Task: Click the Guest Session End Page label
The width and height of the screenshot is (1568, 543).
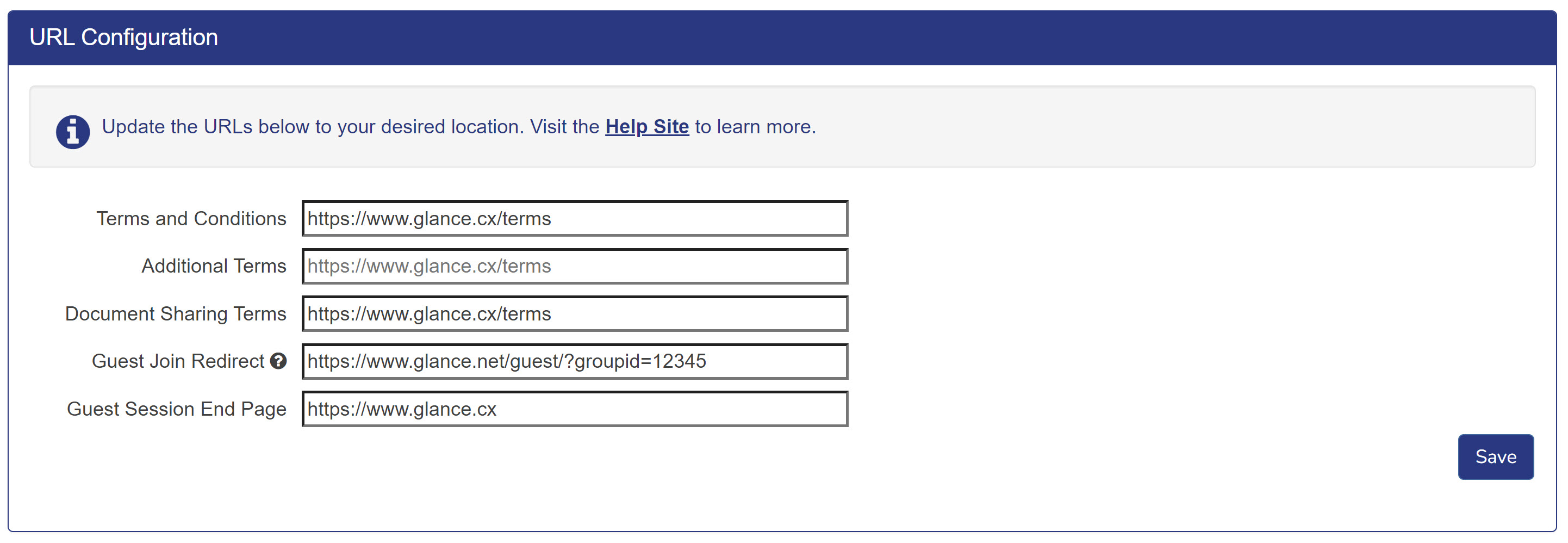Action: coord(177,409)
